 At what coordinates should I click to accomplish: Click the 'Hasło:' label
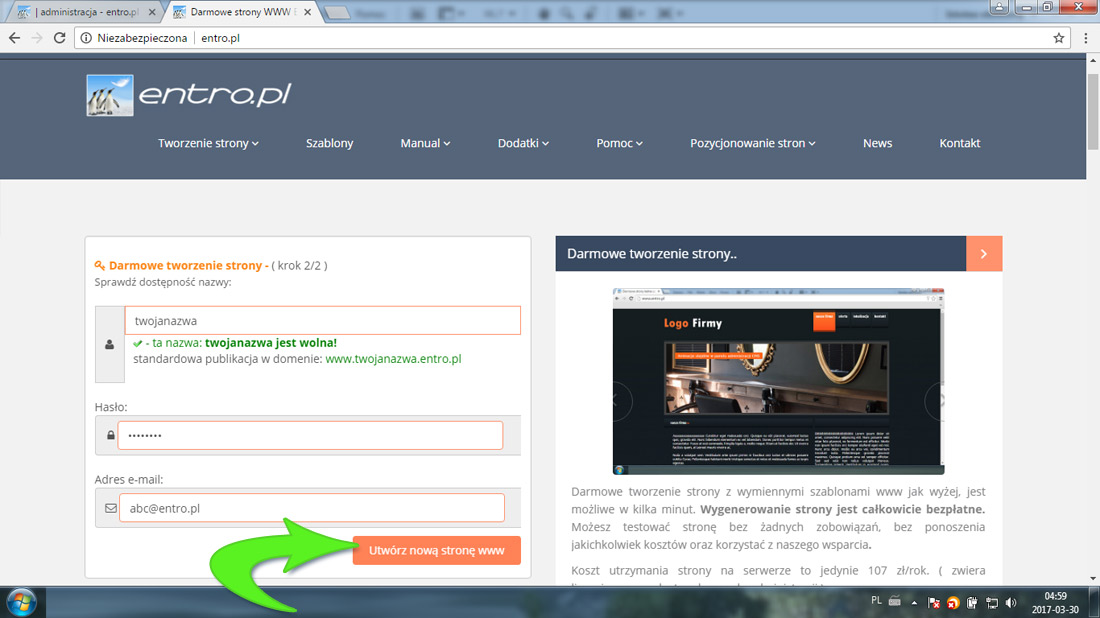[x=111, y=407]
